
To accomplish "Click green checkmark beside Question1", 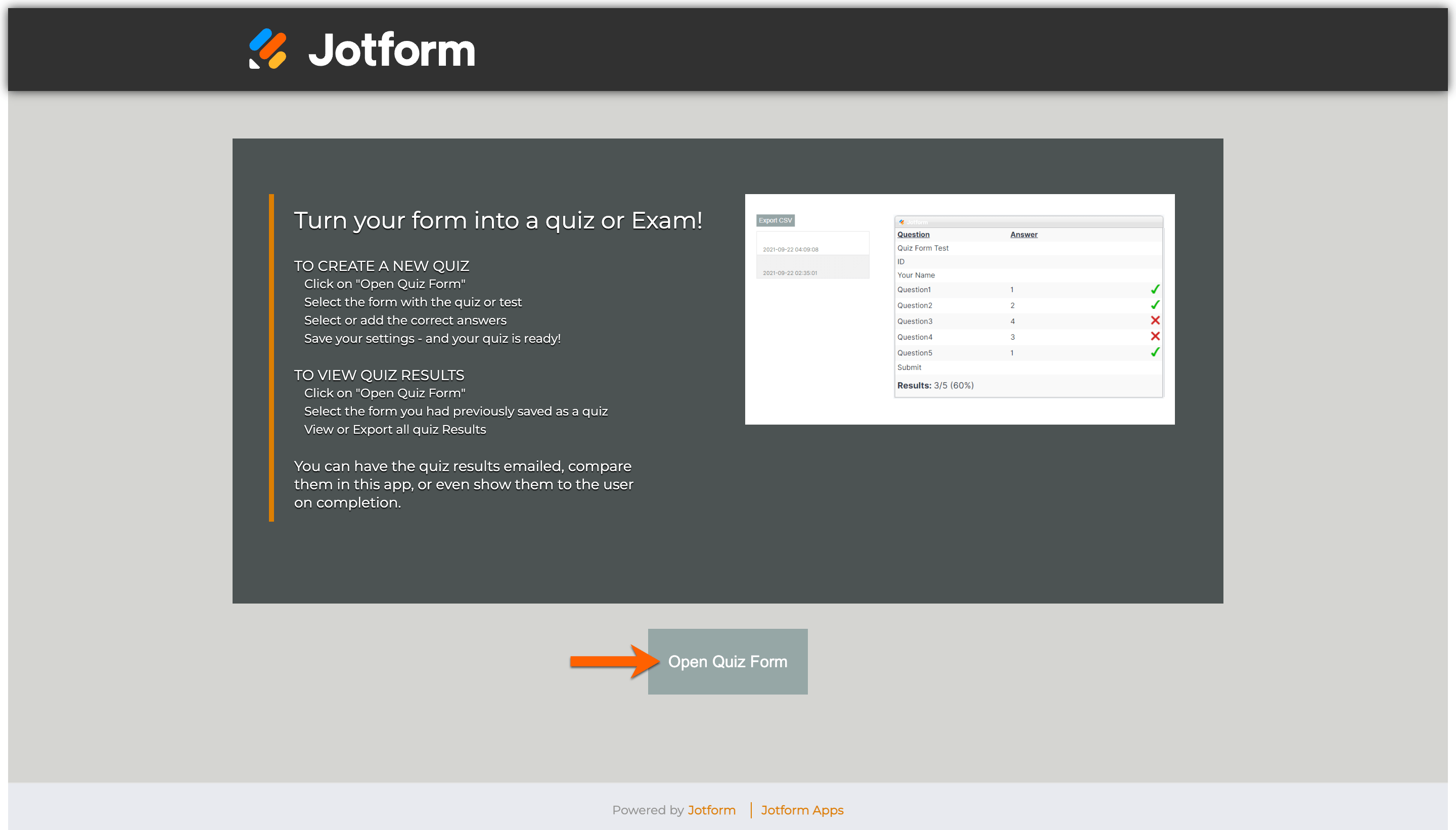I will click(x=1155, y=290).
